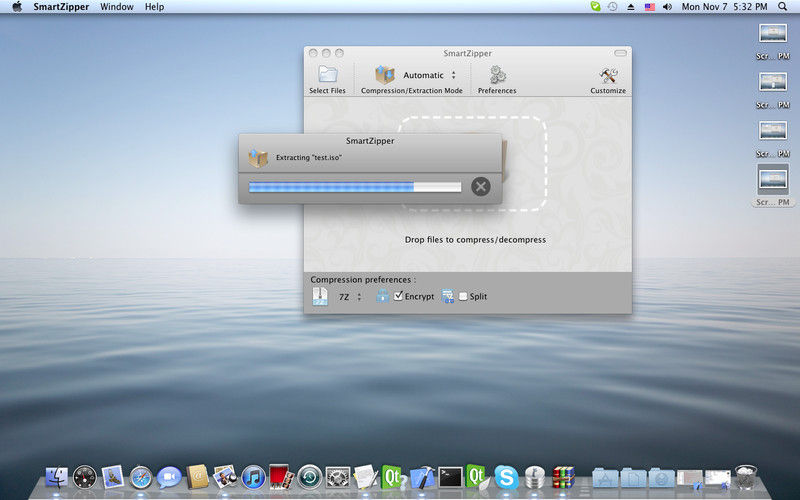800x500 pixels.
Task: Click the toolbar toggle pill button
Action: 620,53
